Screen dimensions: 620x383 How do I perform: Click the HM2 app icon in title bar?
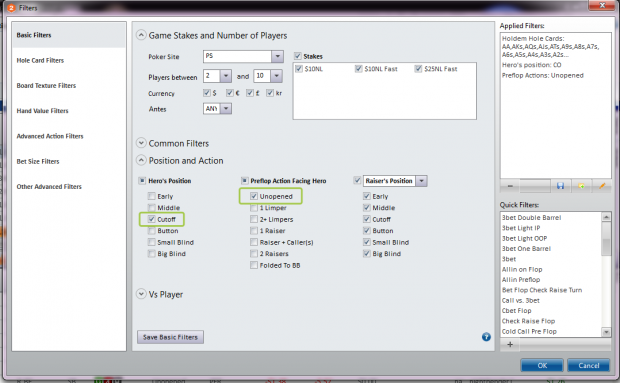coord(11,8)
